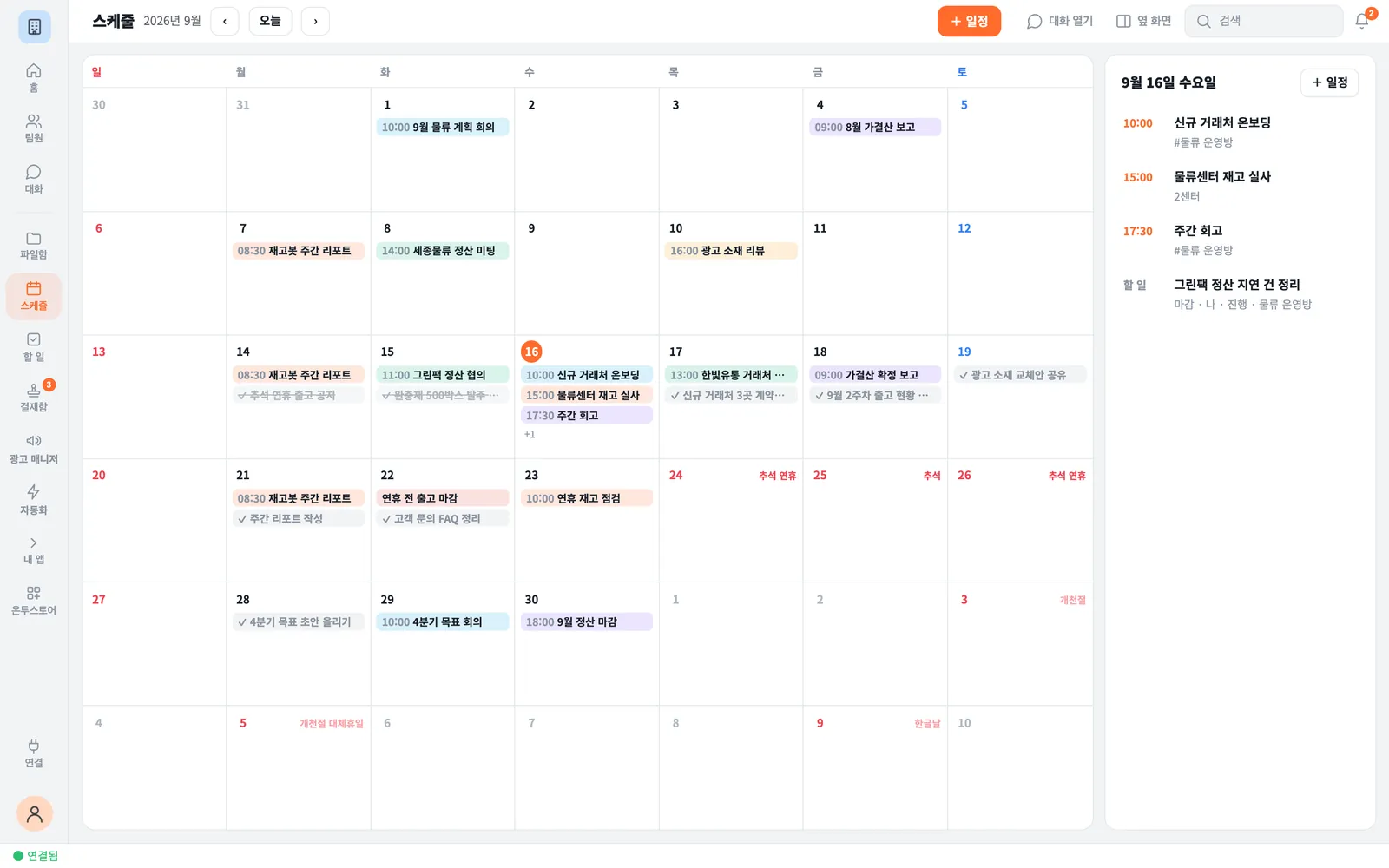Click the 오늘 today button
Viewport: 1389px width, 868px height.
(x=270, y=21)
